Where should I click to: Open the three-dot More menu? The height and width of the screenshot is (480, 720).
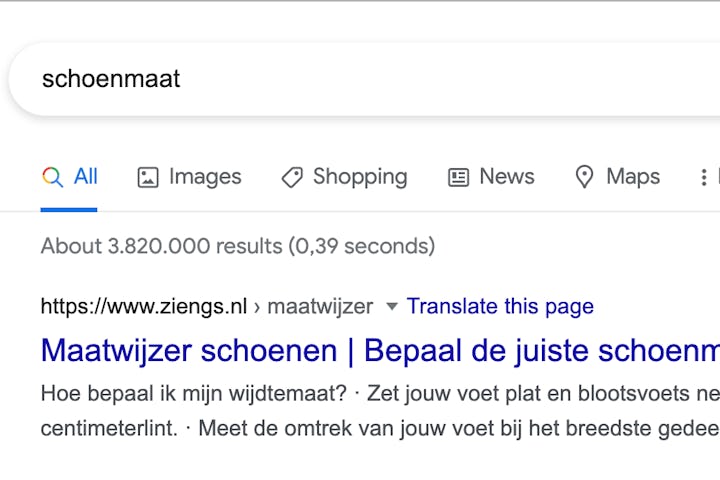click(703, 177)
